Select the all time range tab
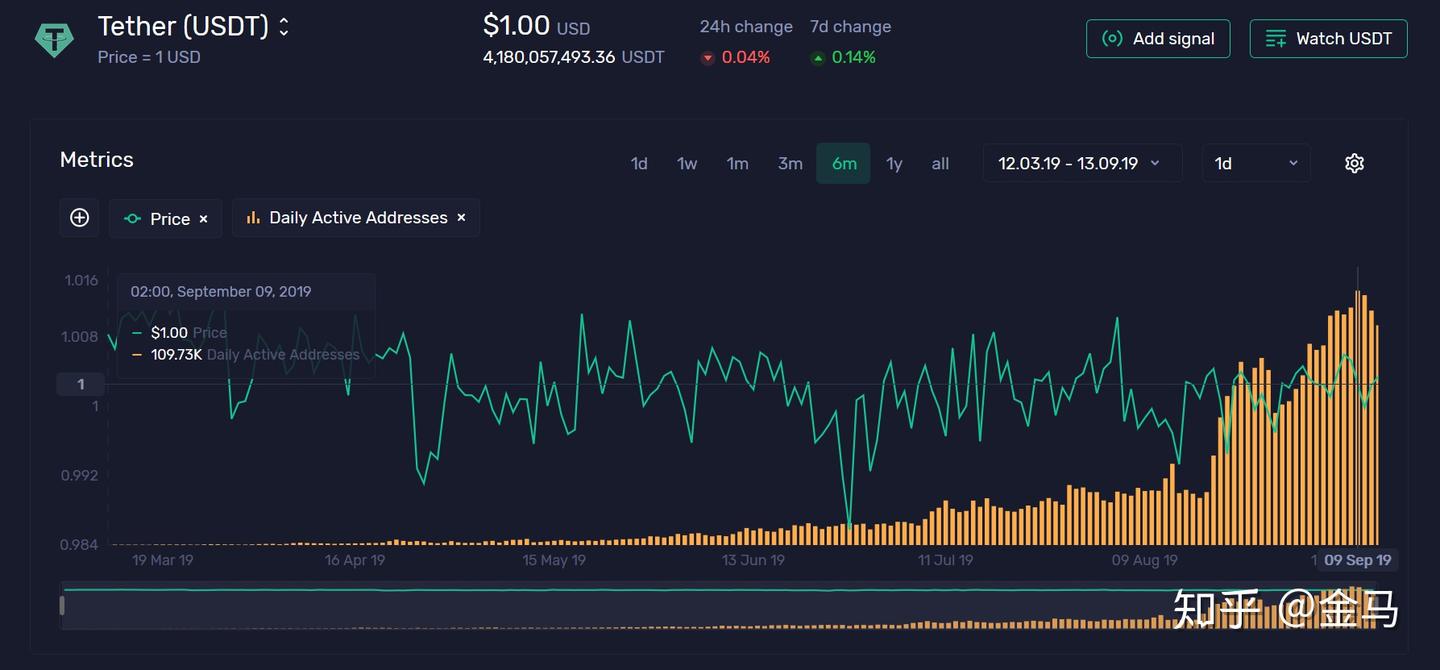The image size is (1440, 670). (939, 163)
